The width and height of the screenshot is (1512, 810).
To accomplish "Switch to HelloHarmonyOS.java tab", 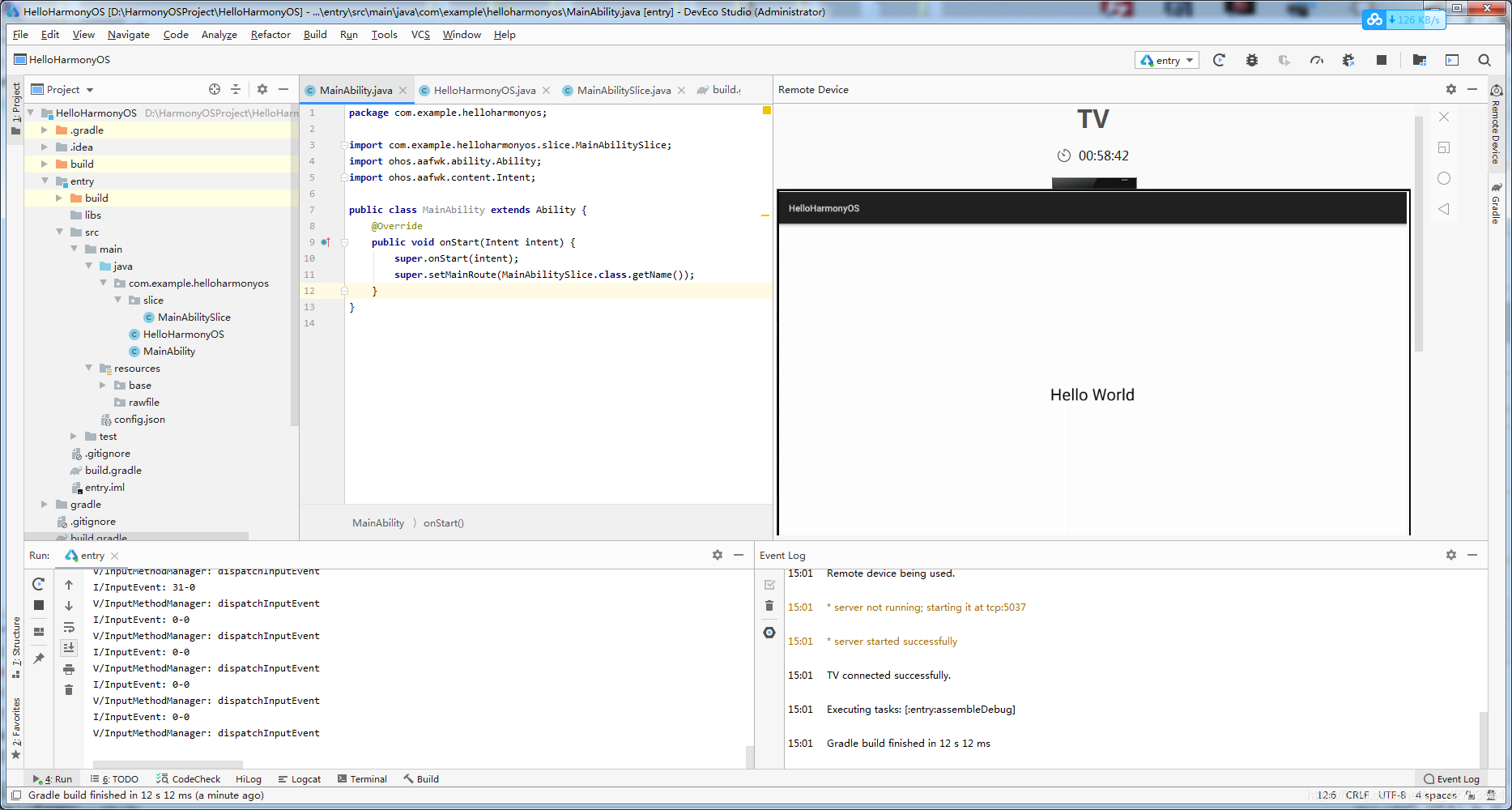I will (x=484, y=90).
